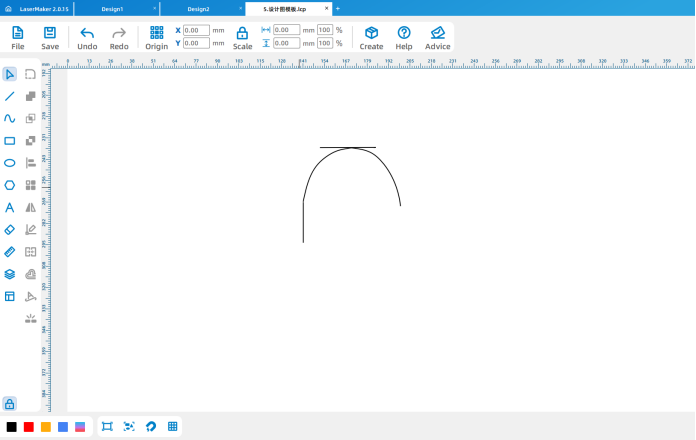This screenshot has height=440, width=696.
Task: Click the intersect shapes icon
Action: (x=30, y=119)
